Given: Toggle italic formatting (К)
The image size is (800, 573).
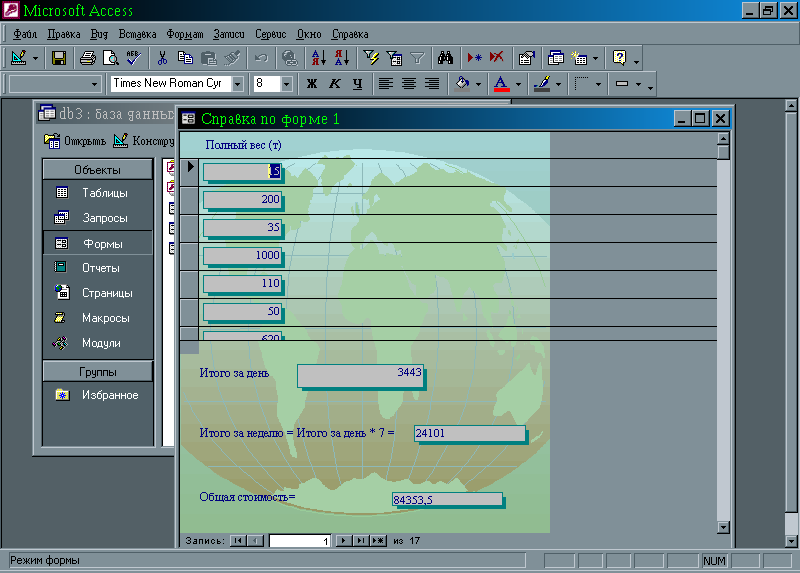Looking at the screenshot, I should (334, 84).
